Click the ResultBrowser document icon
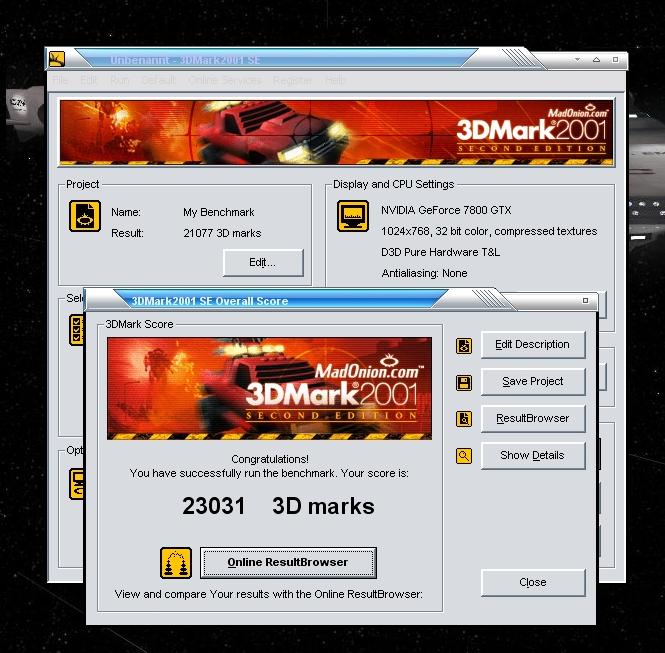The image size is (665, 653). coord(464,419)
